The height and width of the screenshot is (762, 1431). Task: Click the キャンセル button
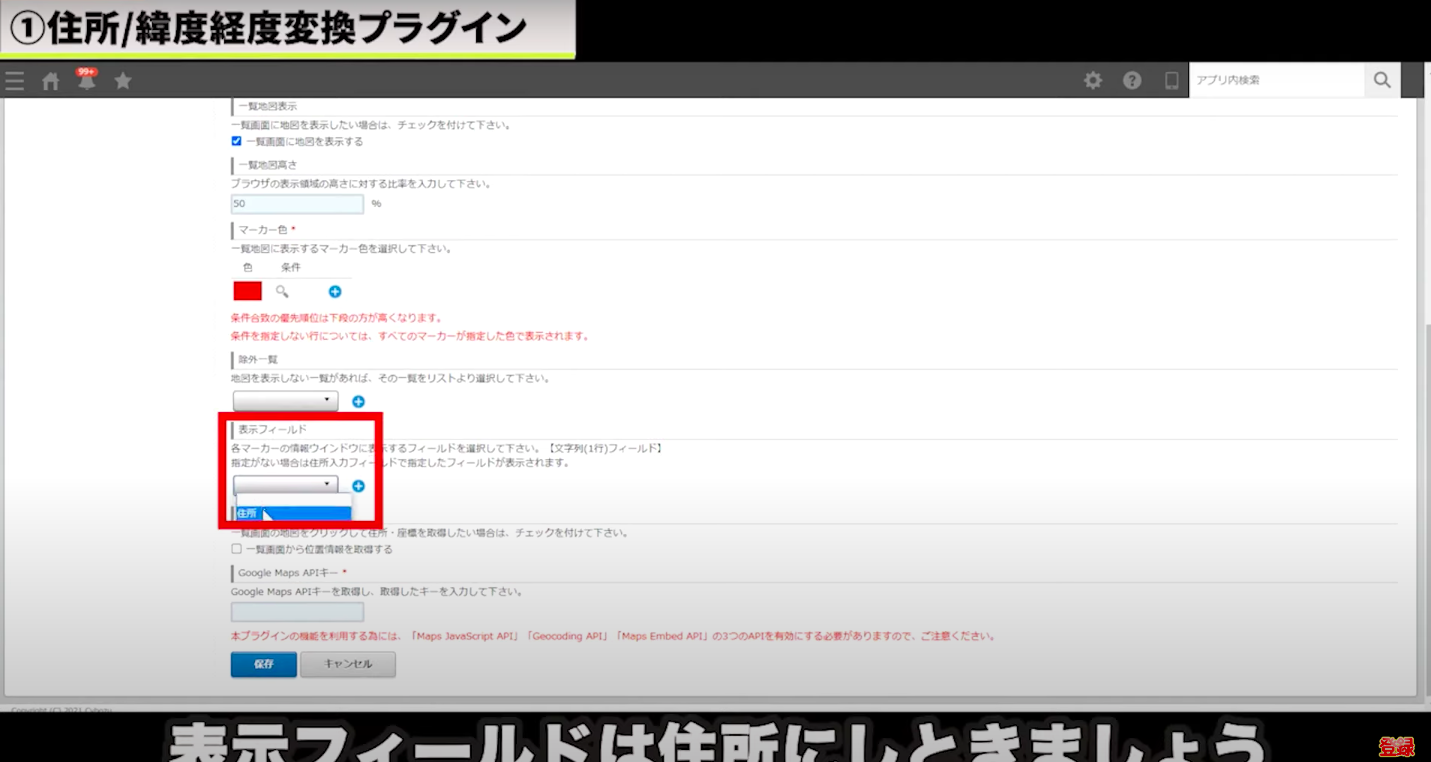347,664
